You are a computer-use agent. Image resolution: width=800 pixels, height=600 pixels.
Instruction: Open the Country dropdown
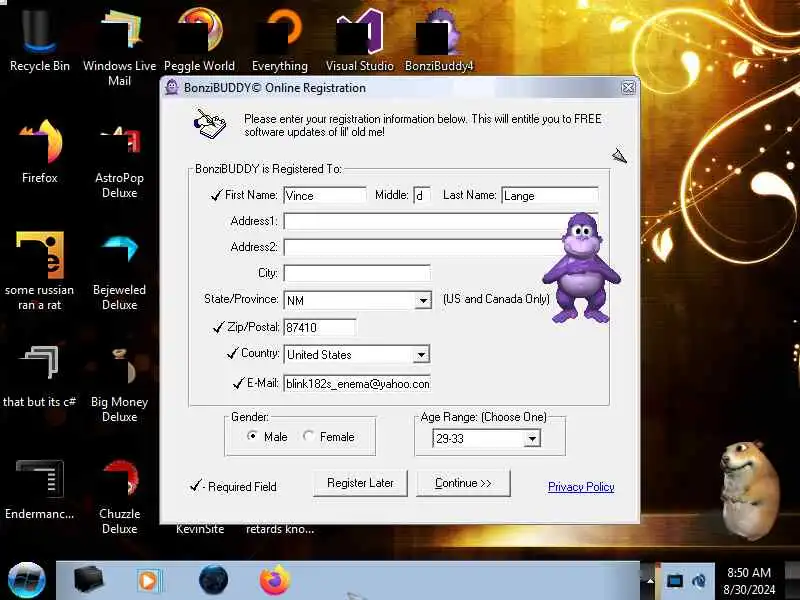click(x=421, y=355)
